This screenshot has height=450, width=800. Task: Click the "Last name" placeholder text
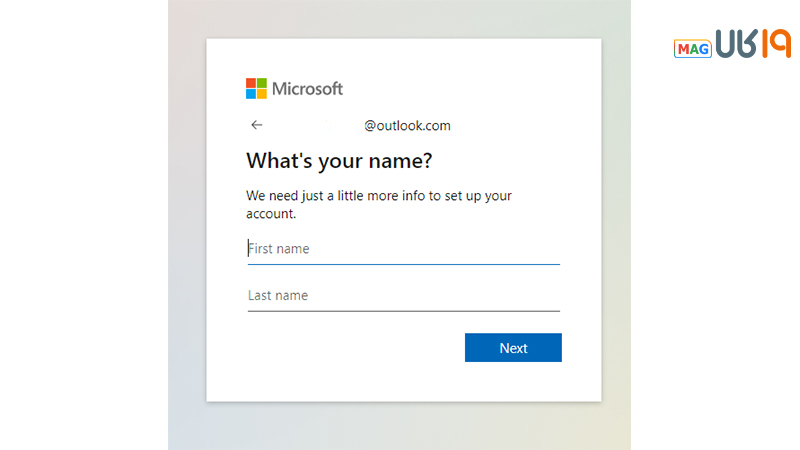coord(278,296)
